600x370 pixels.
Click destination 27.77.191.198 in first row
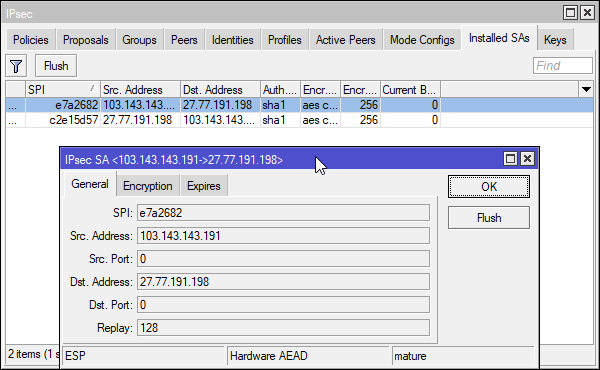217,105
